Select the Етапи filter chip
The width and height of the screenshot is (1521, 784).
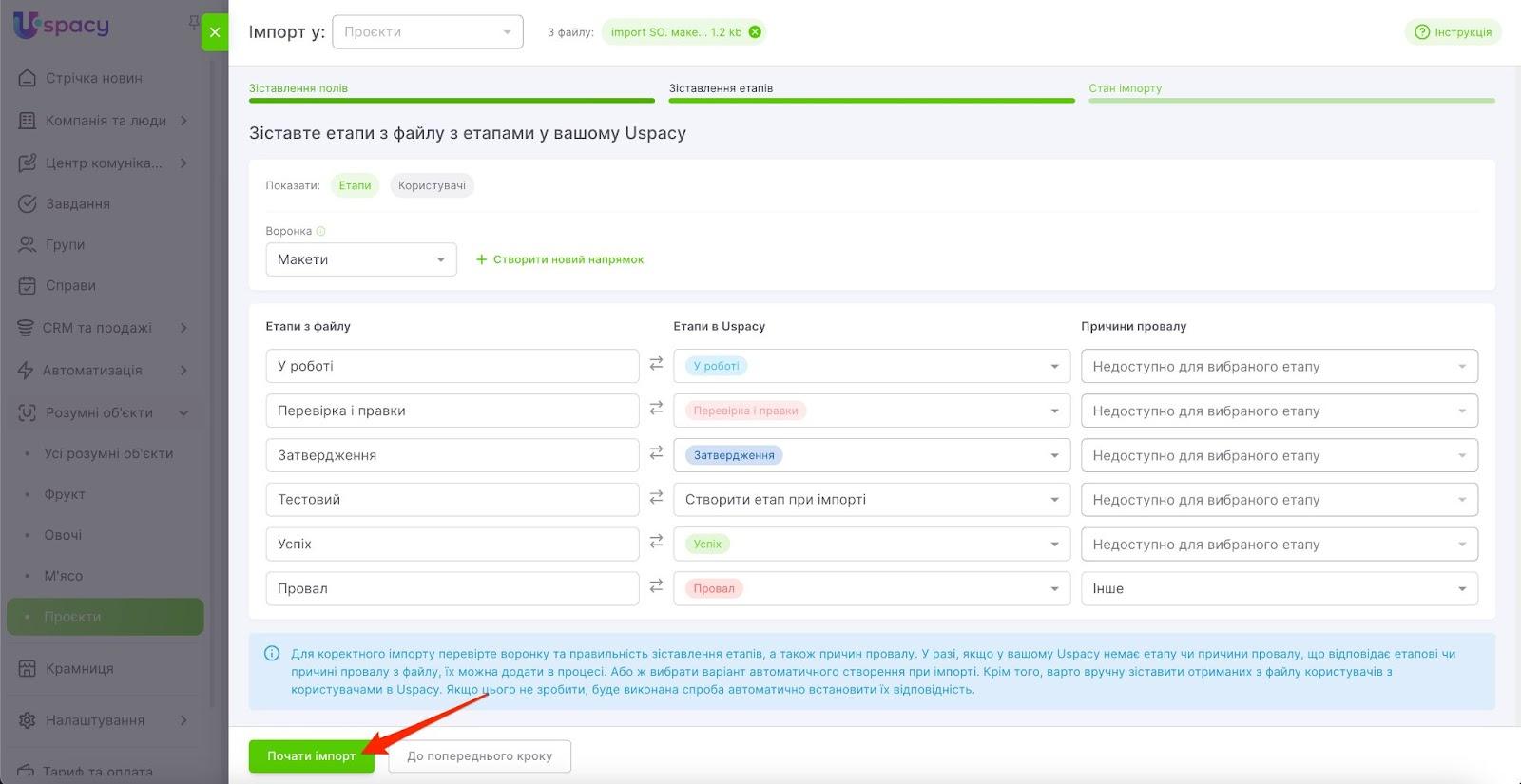tap(355, 185)
